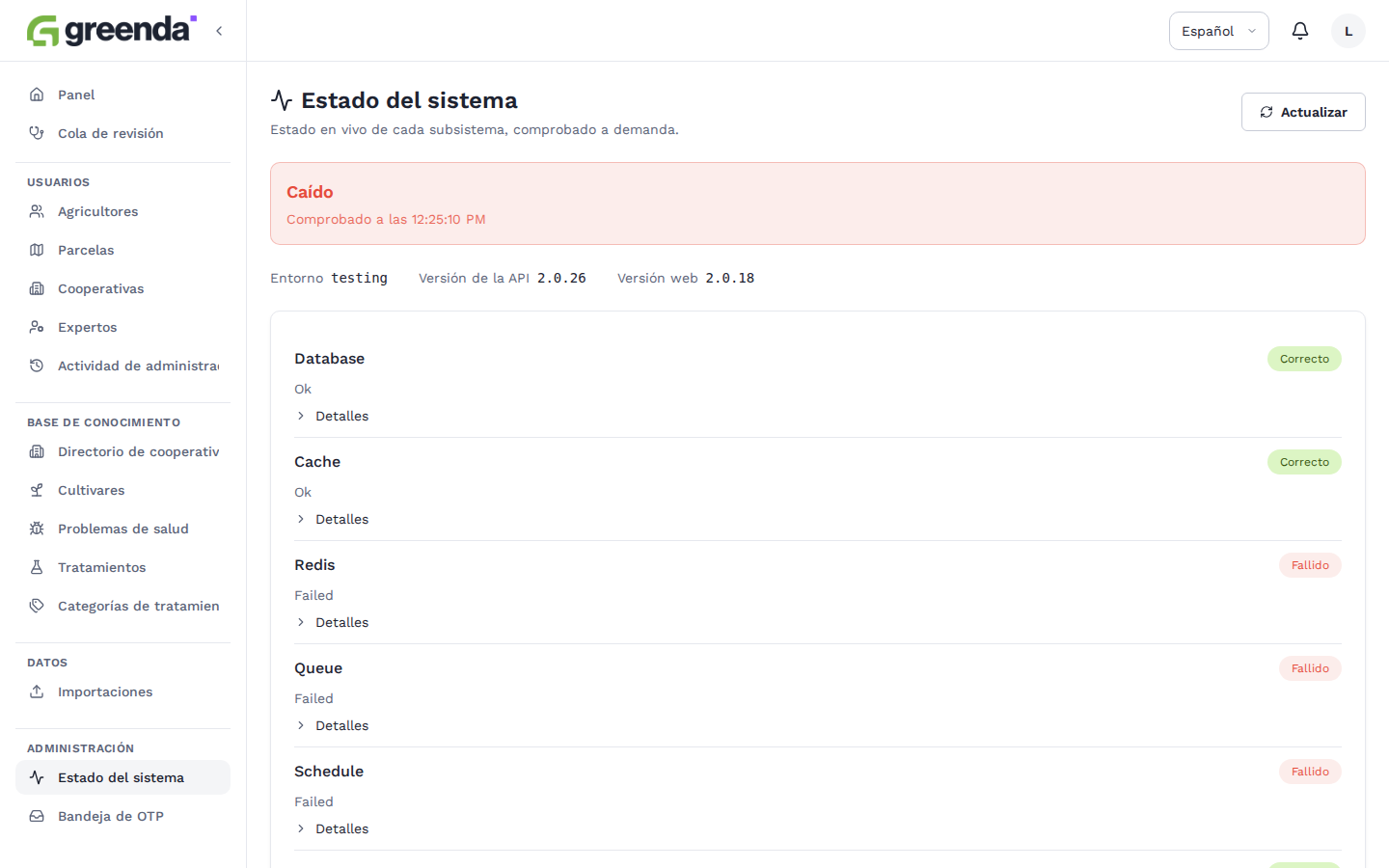
Task: Click the Actividad de administrador history icon
Action: point(37,366)
